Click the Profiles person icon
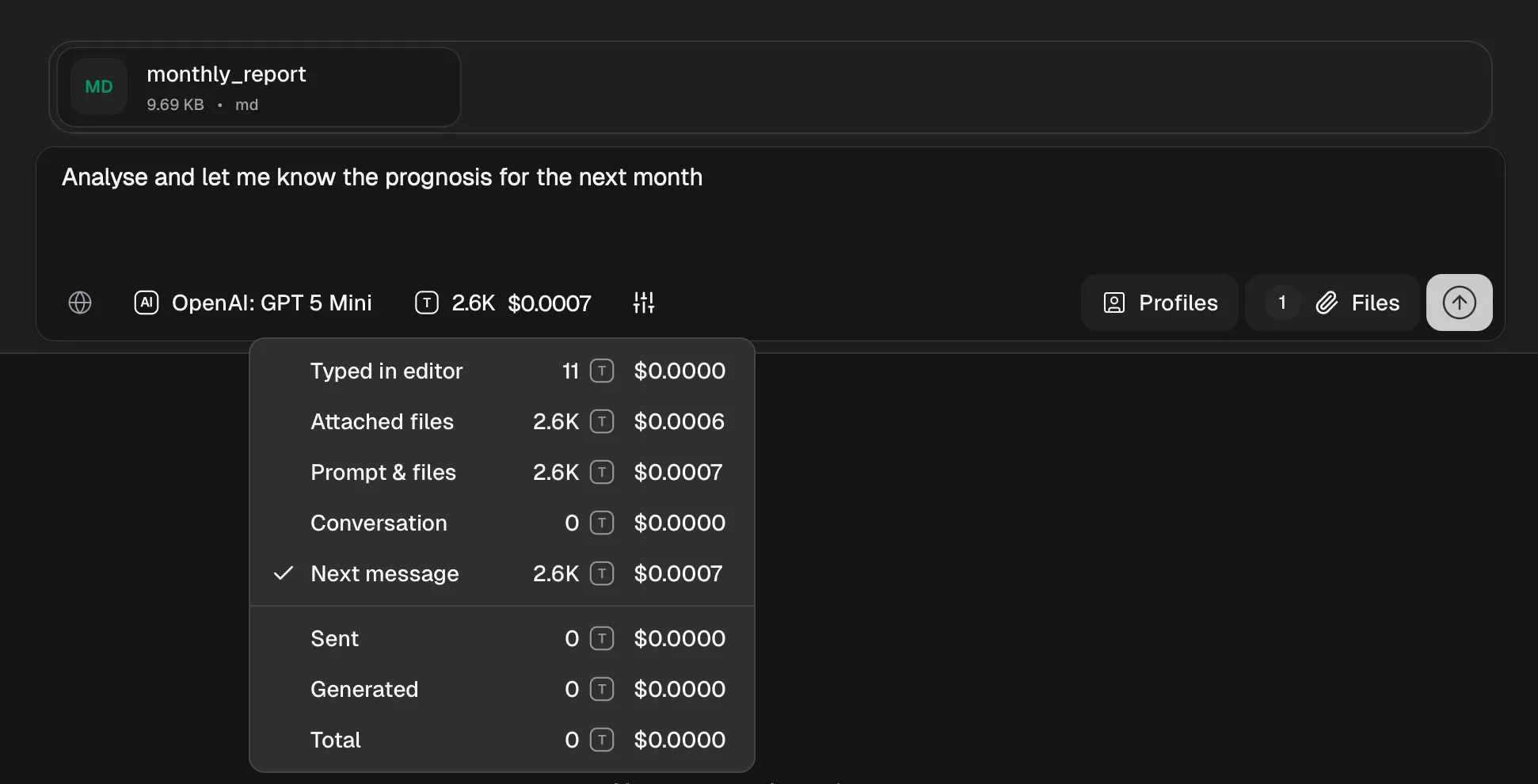 (x=1114, y=303)
